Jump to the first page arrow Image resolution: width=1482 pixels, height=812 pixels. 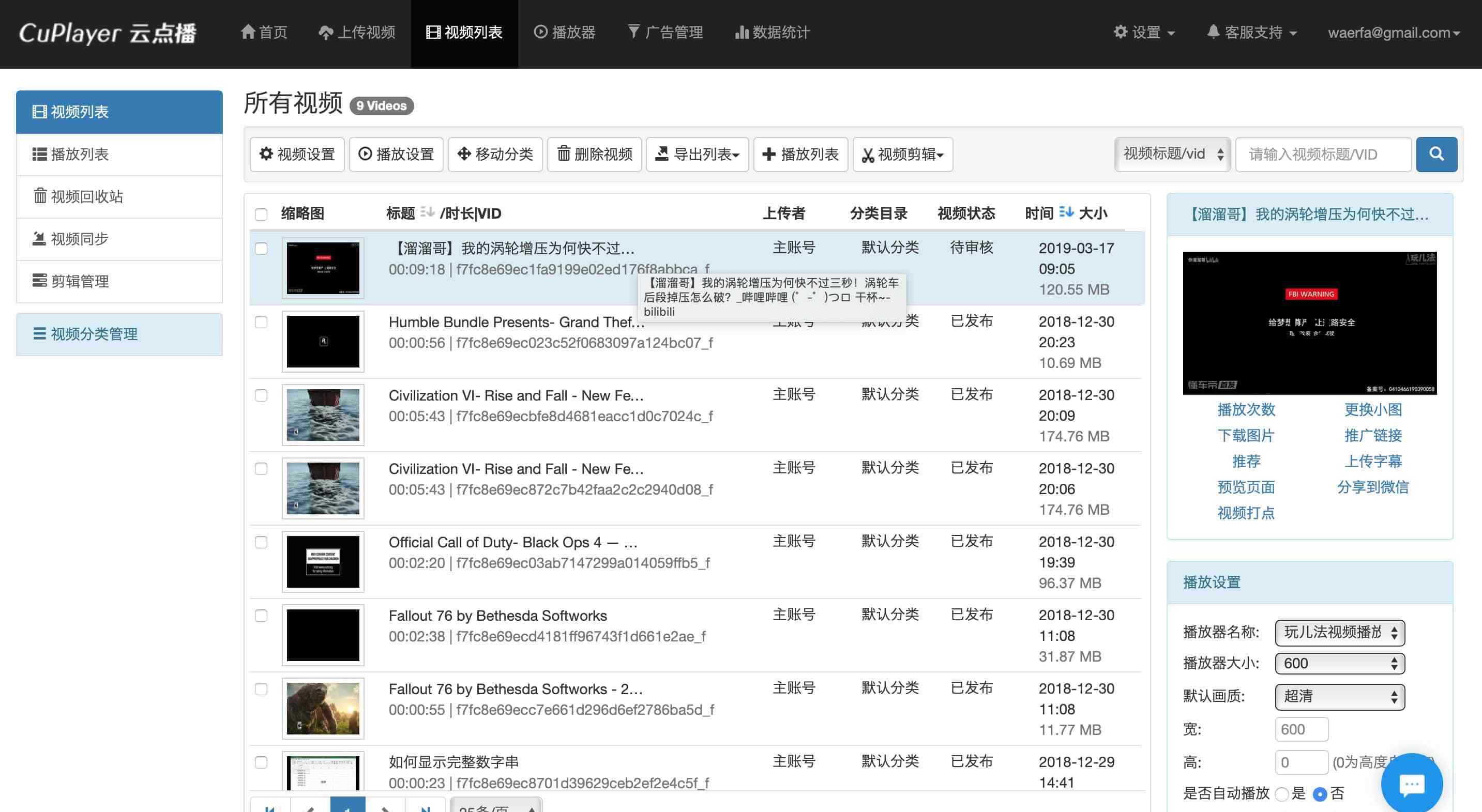pos(270,807)
